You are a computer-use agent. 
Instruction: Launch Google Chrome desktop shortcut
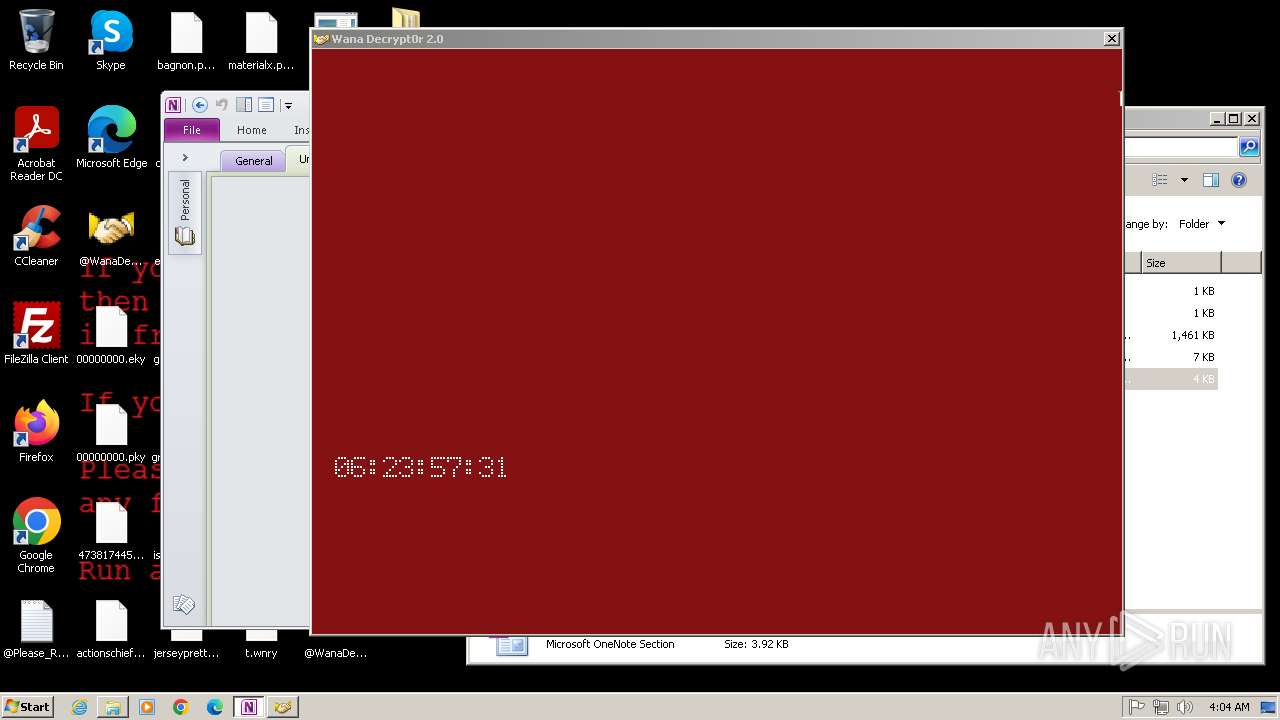36,537
